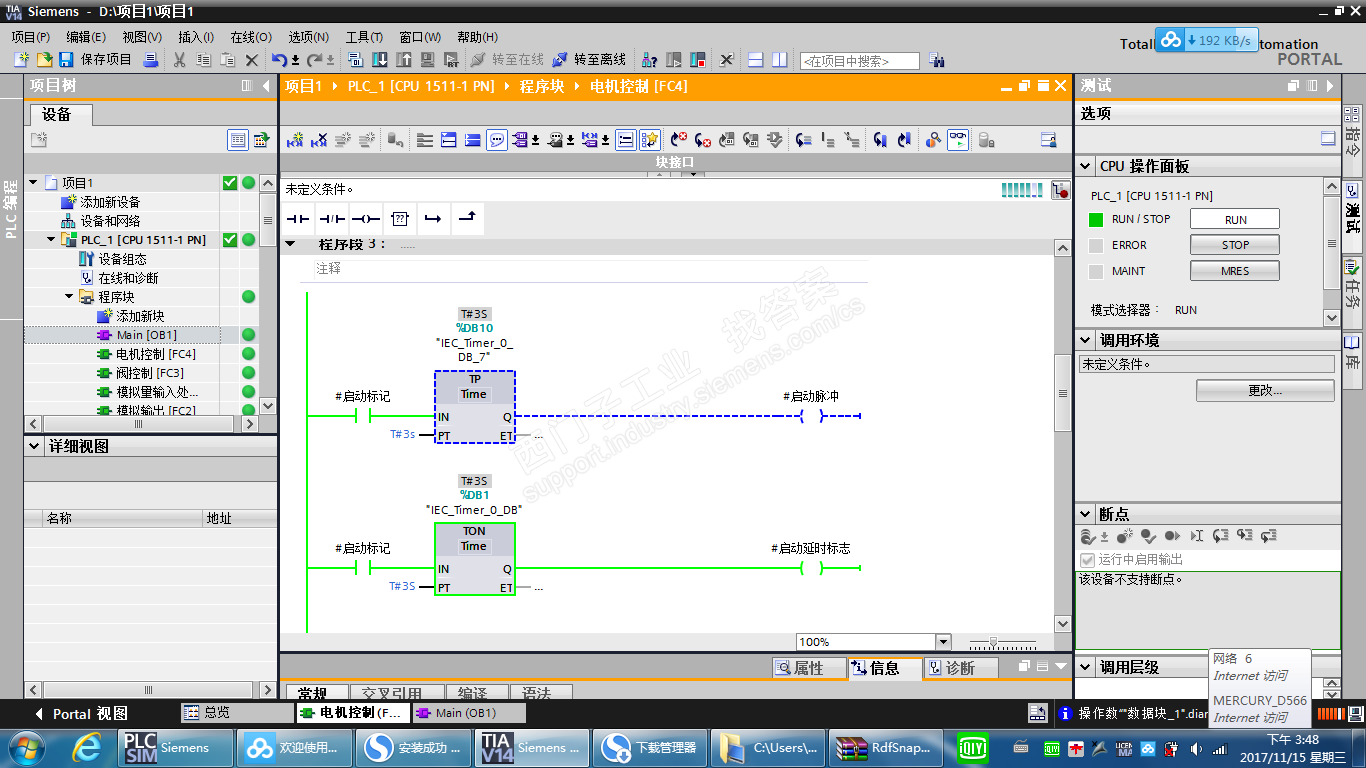Viewport: 1366px width, 768px height.
Task: Save the project with 保存项目
Action: click(96, 60)
